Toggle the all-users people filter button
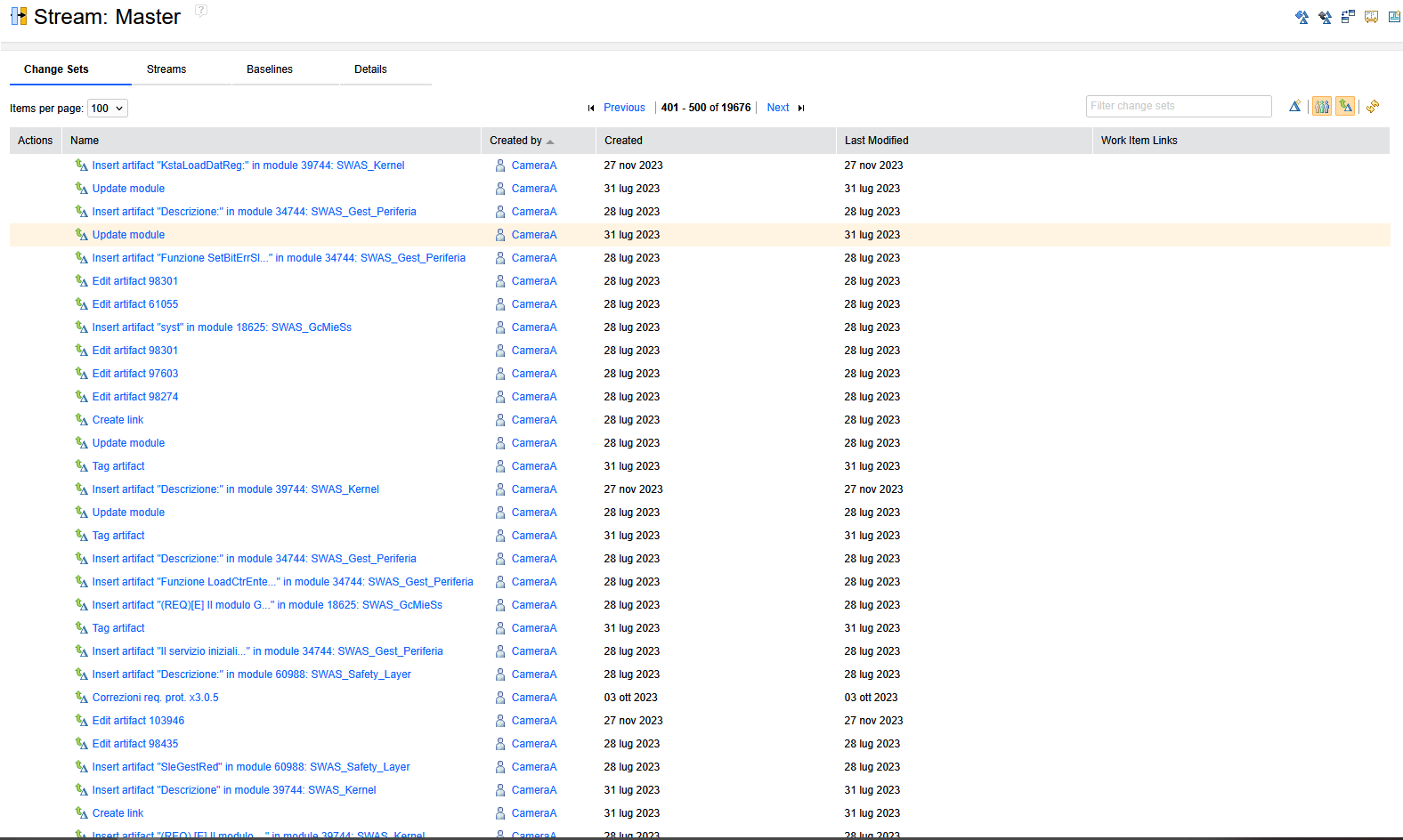 (1322, 107)
